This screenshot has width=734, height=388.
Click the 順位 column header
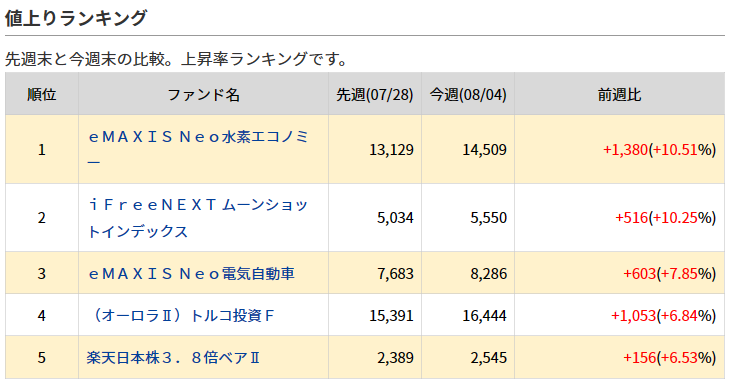[42, 94]
